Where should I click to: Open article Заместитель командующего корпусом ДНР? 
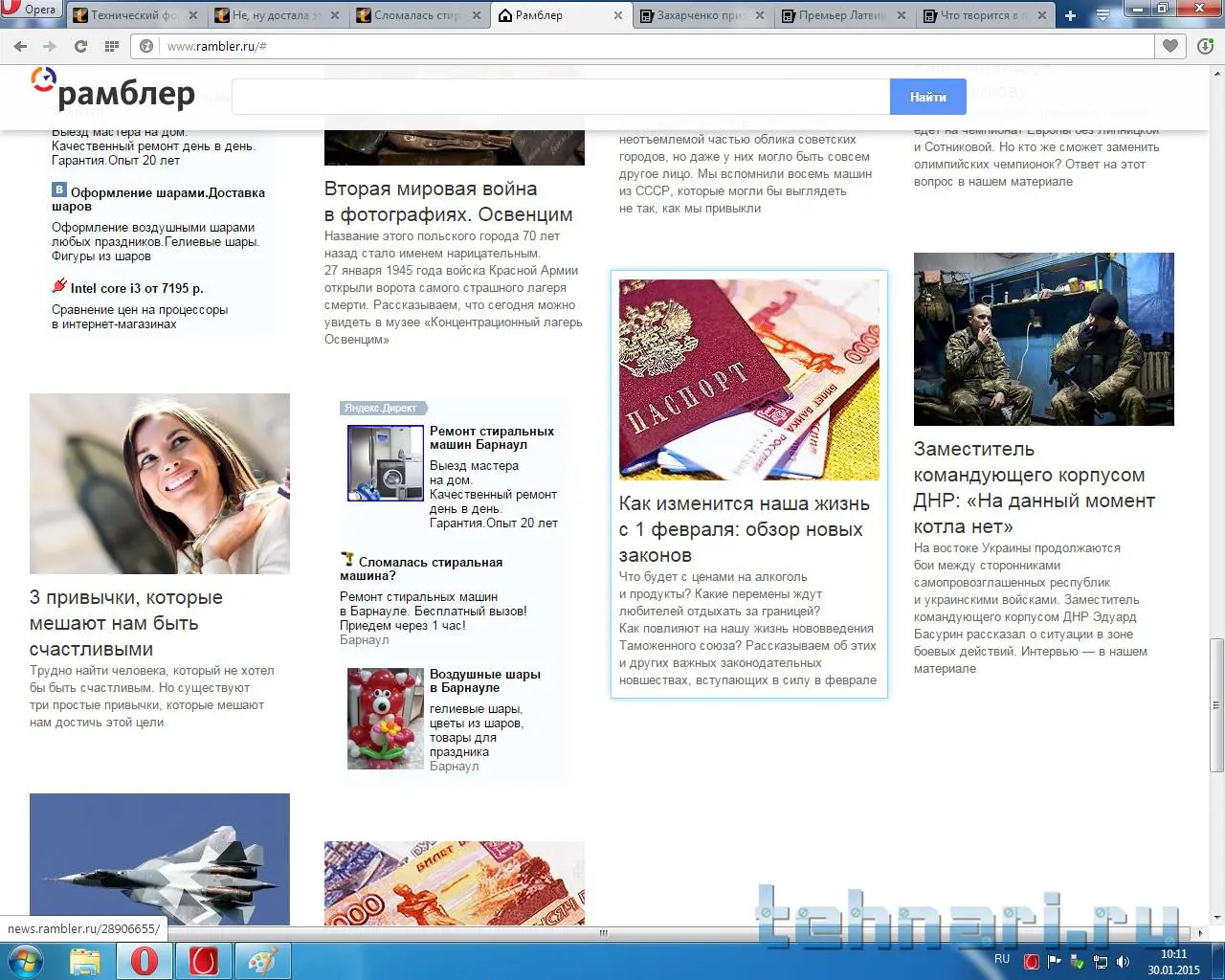[1035, 487]
